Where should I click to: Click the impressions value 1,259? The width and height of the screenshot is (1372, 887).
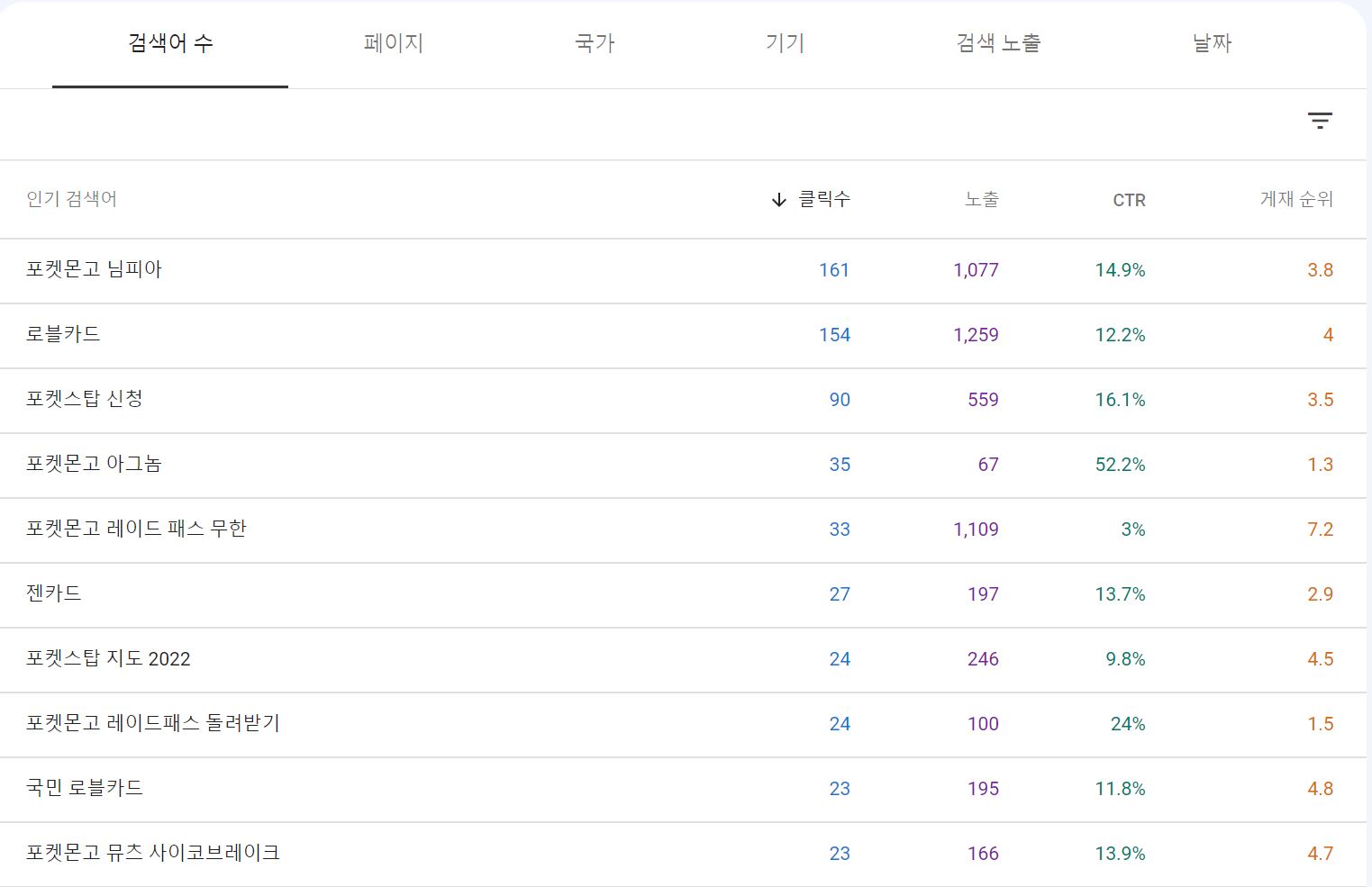pyautogui.click(x=977, y=335)
